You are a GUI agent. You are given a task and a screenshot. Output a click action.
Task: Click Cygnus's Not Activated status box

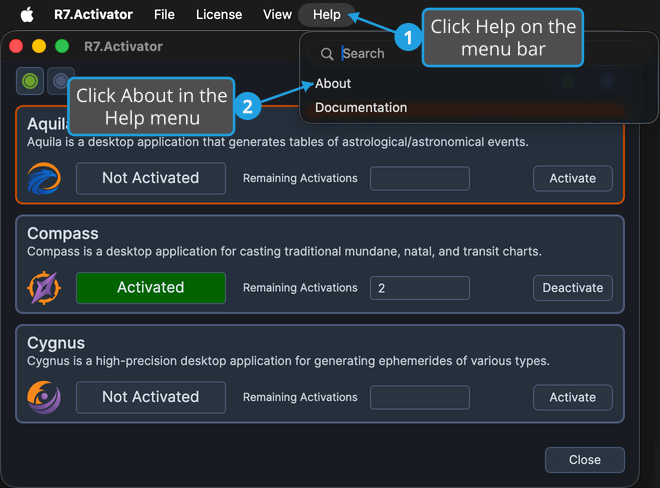(151, 397)
